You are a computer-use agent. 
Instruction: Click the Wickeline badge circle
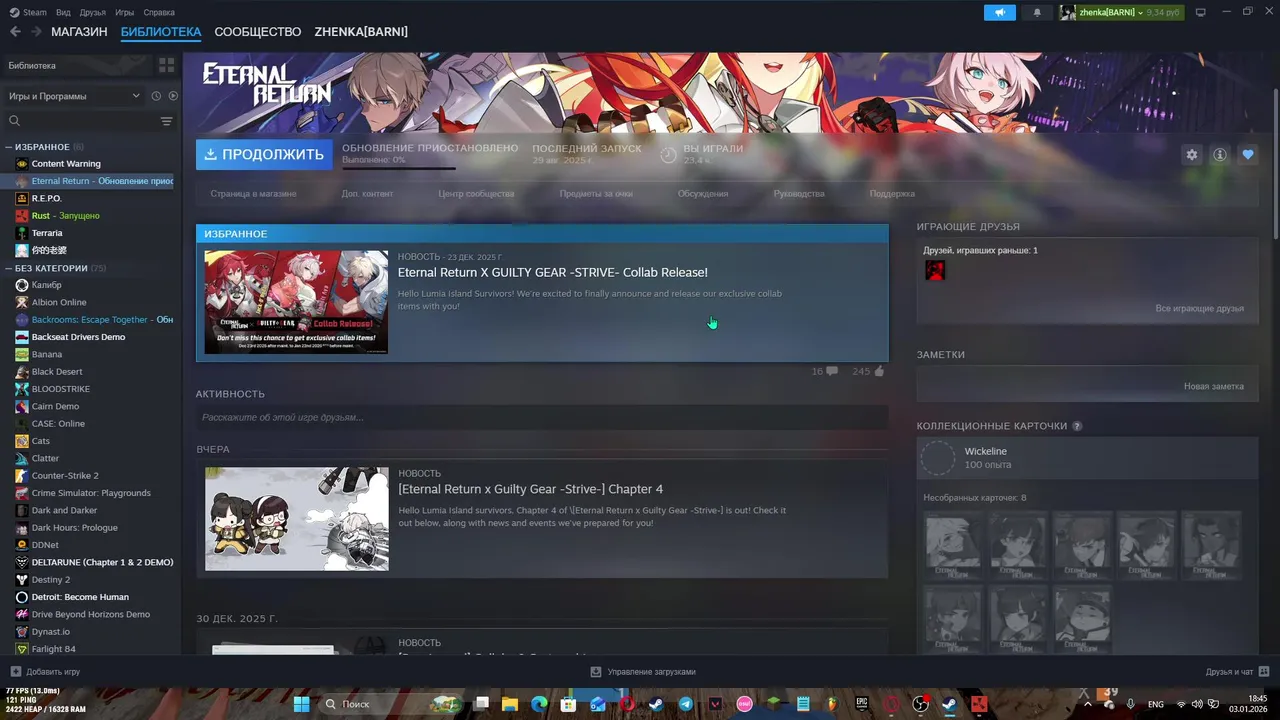(x=938, y=458)
